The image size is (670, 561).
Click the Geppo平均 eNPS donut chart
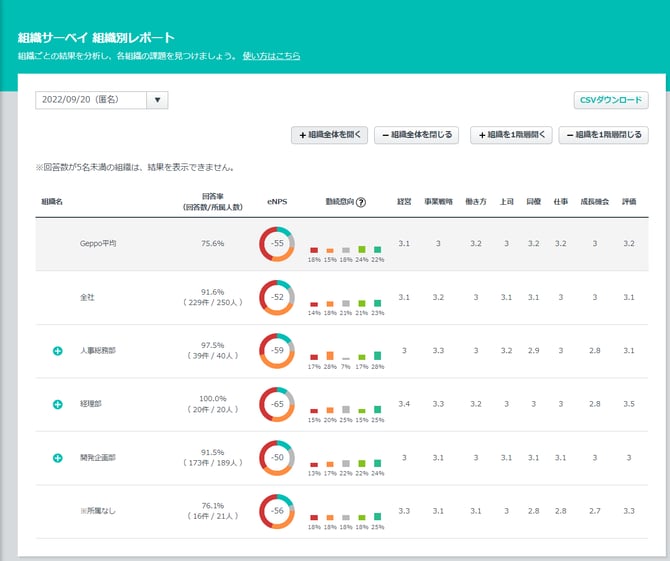coord(277,244)
